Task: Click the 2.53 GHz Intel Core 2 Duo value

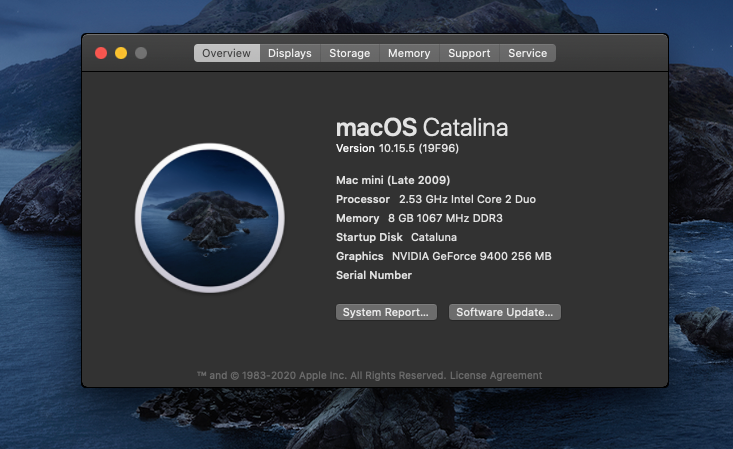Action: (467, 199)
